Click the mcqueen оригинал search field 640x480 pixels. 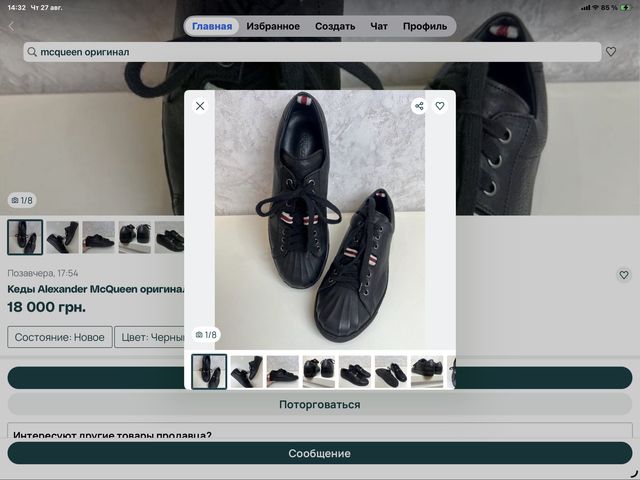pyautogui.click(x=312, y=52)
